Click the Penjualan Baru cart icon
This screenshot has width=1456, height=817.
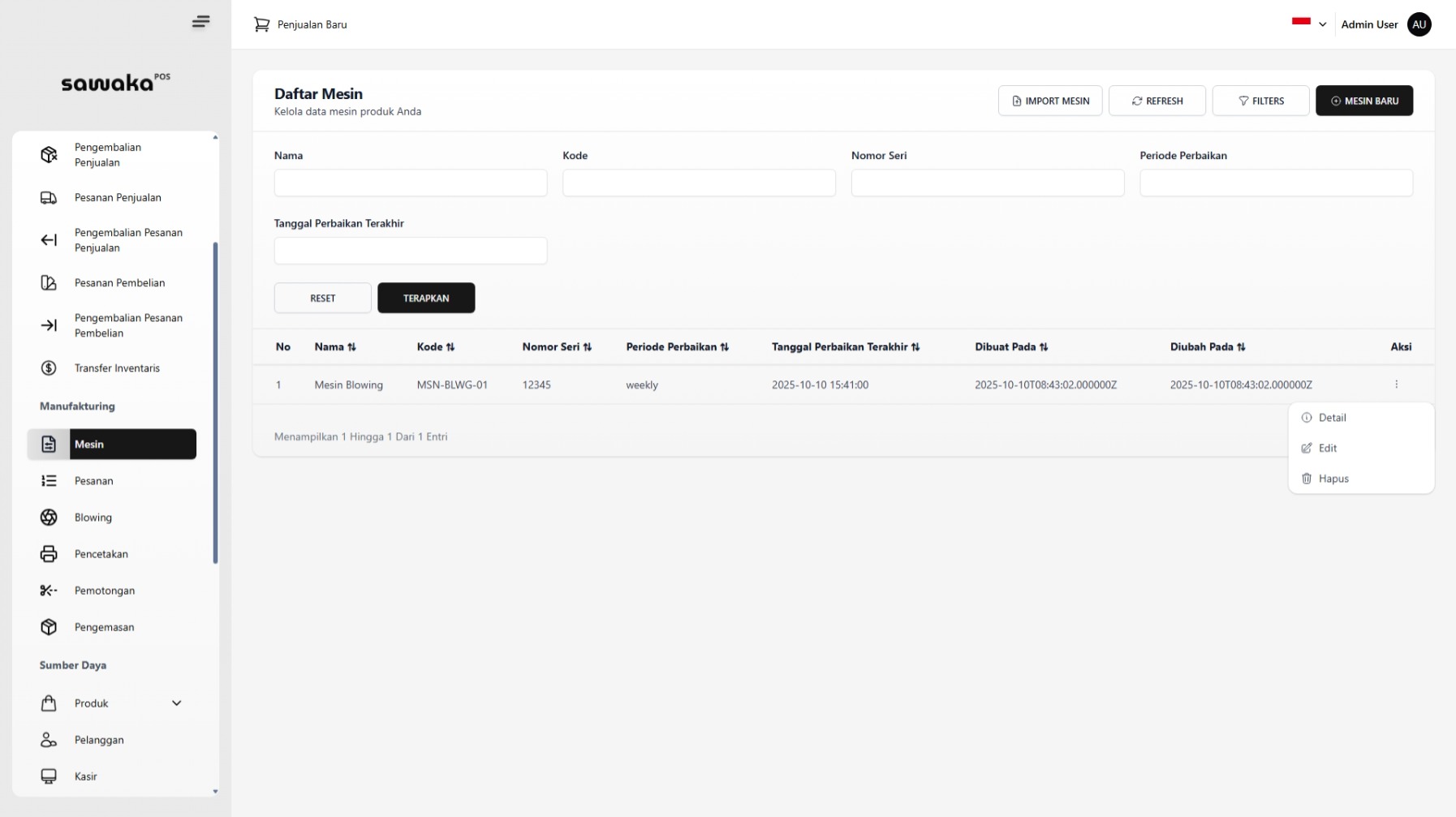click(x=261, y=24)
